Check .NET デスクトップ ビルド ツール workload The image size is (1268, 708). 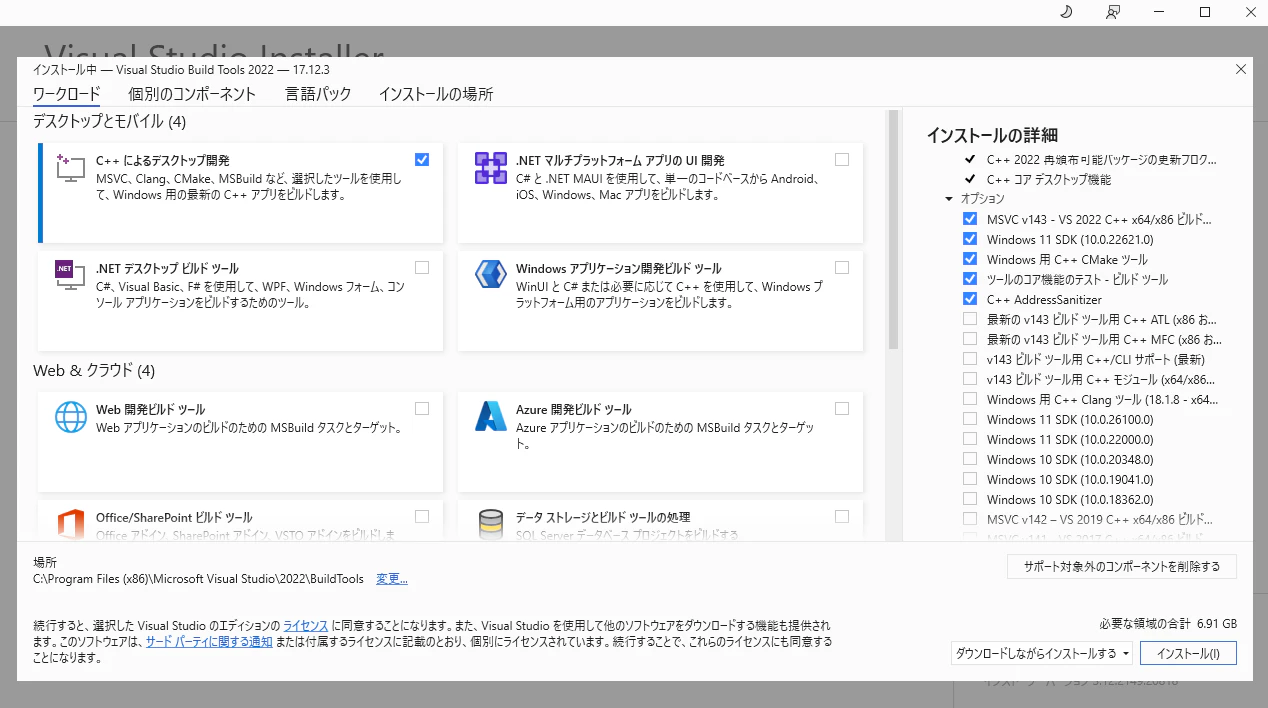[x=422, y=267]
